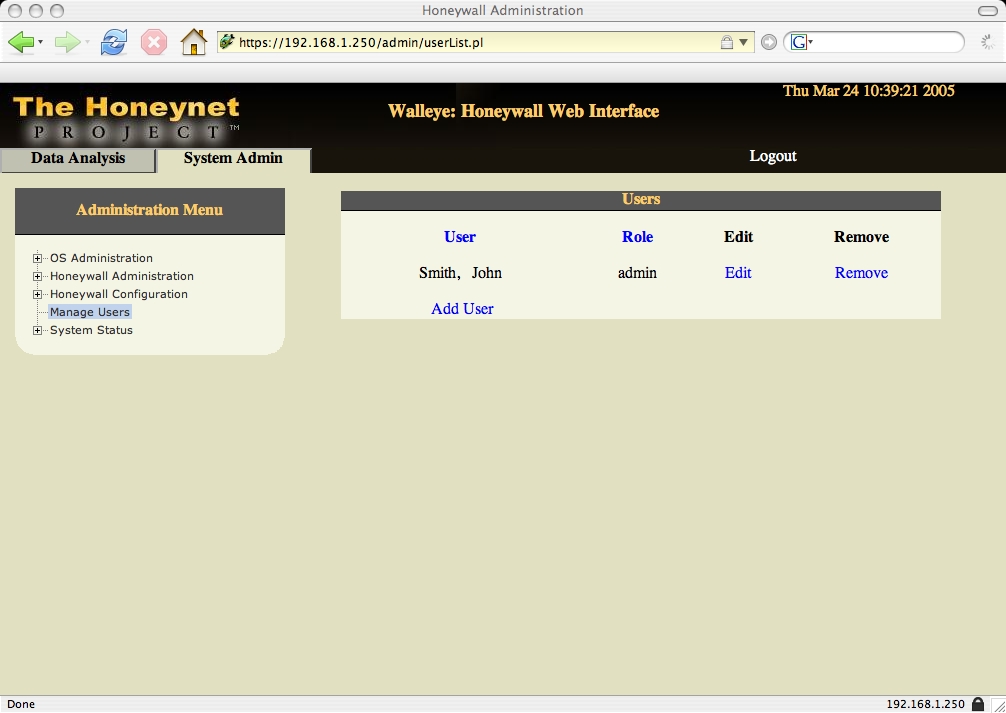Click the Done status bar message

21,704
